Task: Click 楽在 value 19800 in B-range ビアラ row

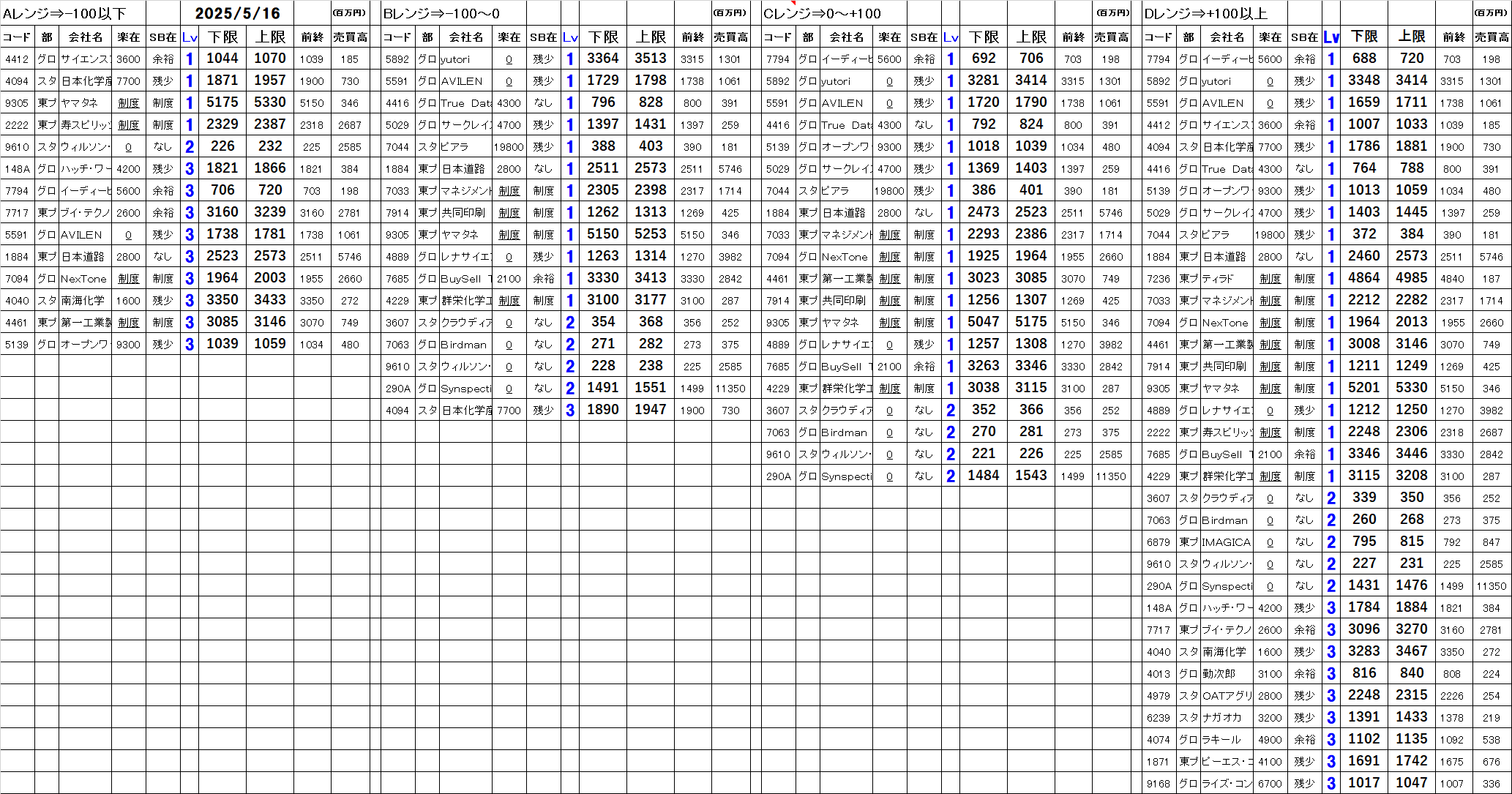Action: coord(509,147)
